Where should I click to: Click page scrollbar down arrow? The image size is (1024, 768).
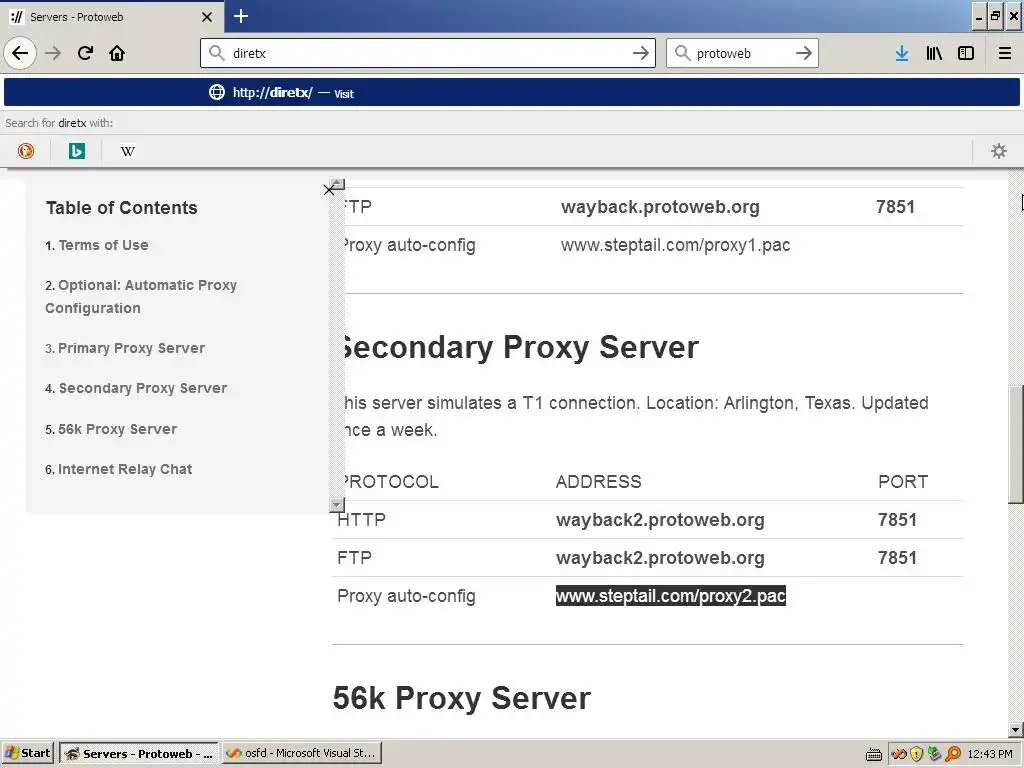tap(1016, 730)
